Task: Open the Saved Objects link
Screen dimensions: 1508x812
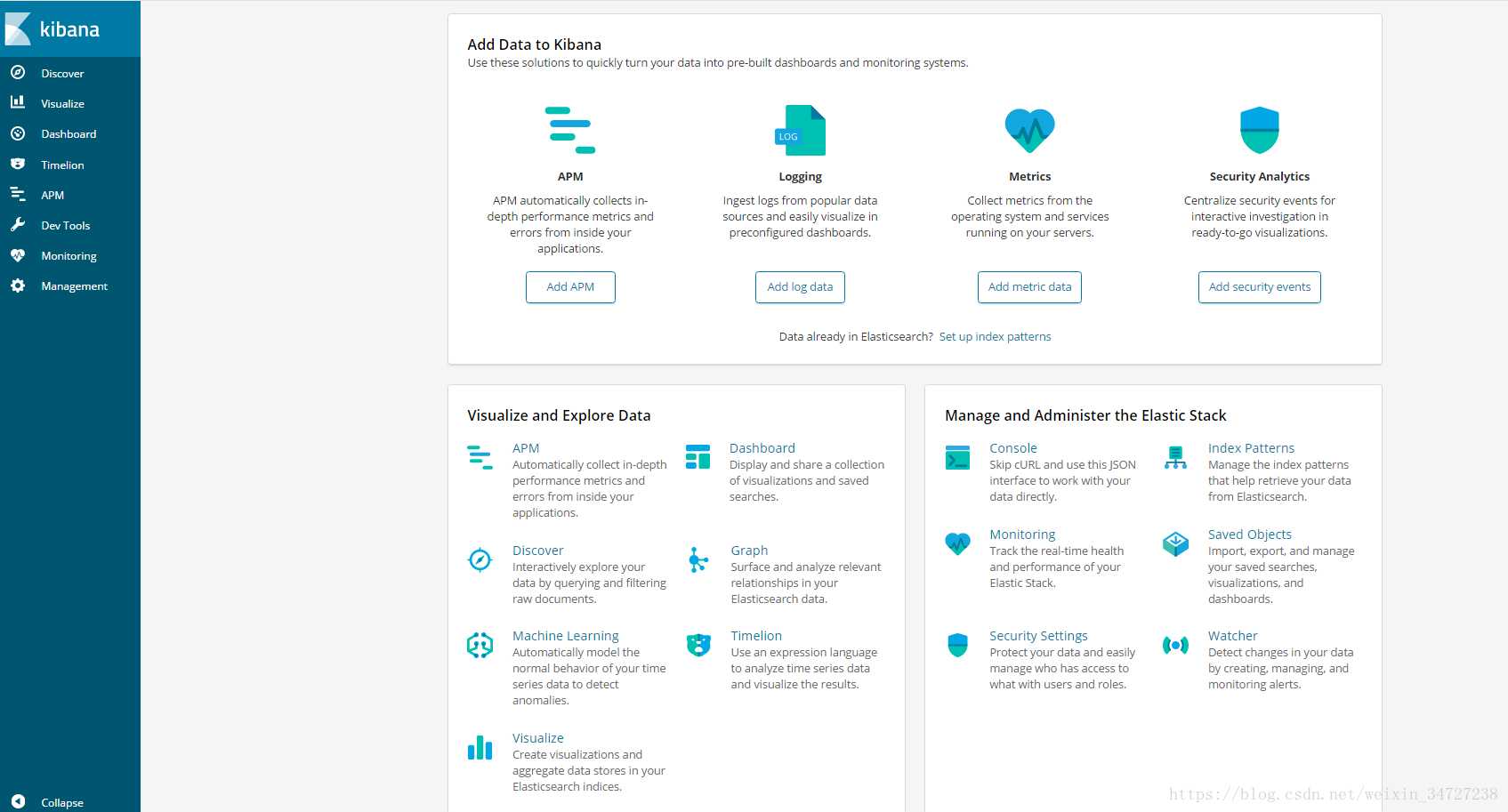Action: (x=1250, y=535)
